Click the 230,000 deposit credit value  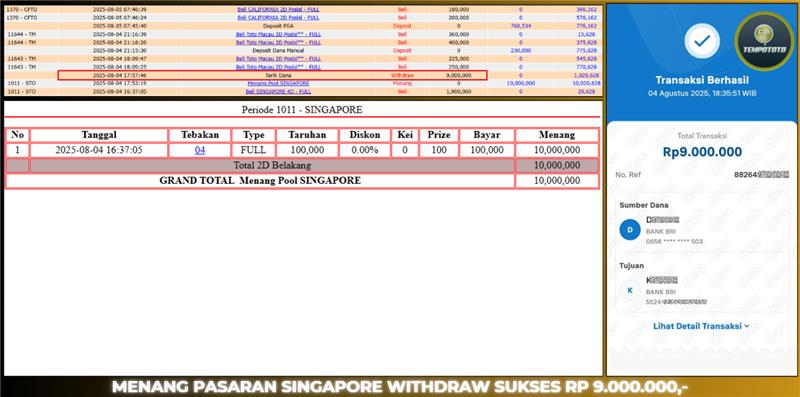pos(520,51)
